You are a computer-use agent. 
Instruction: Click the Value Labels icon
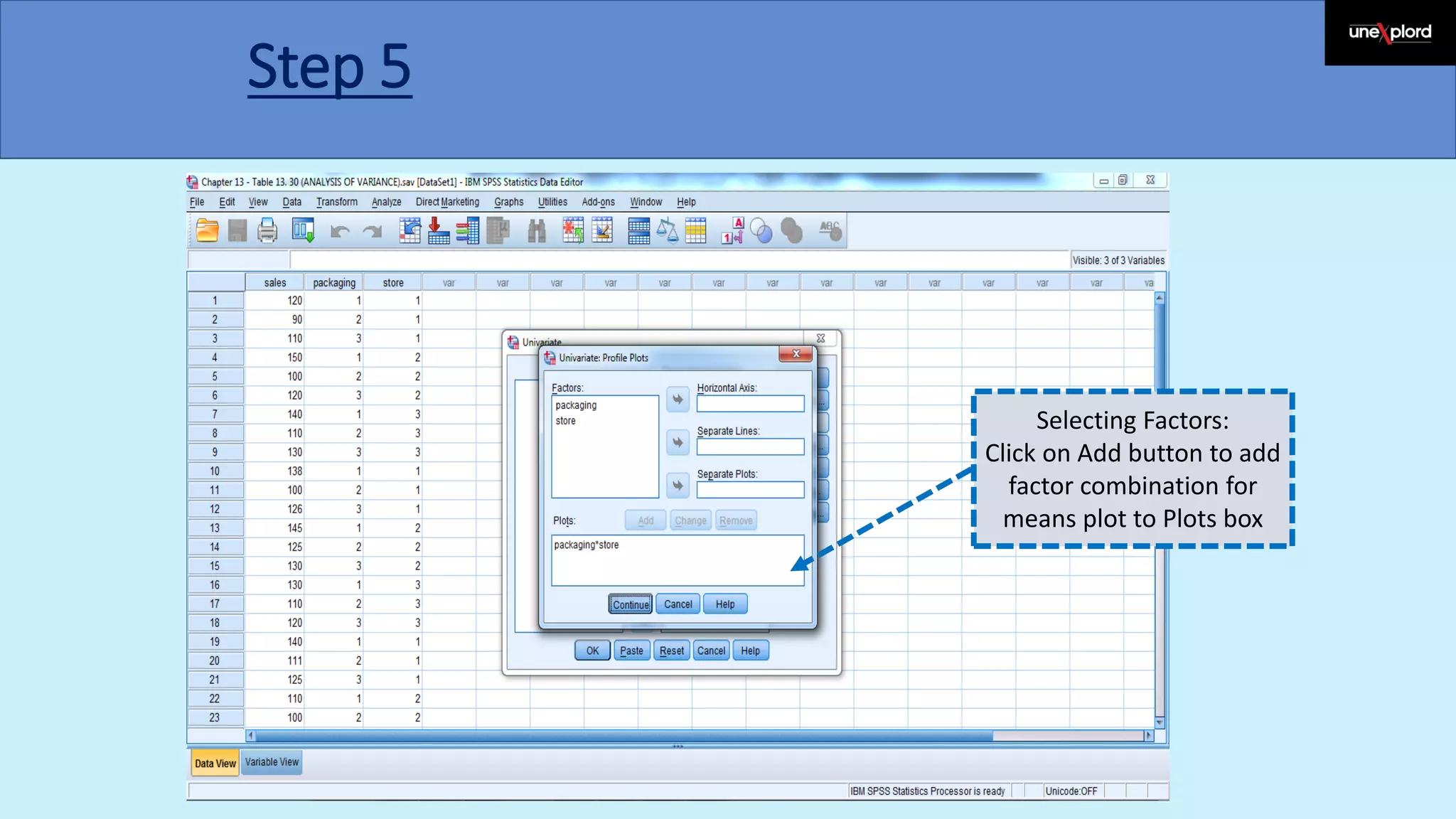pyautogui.click(x=732, y=231)
